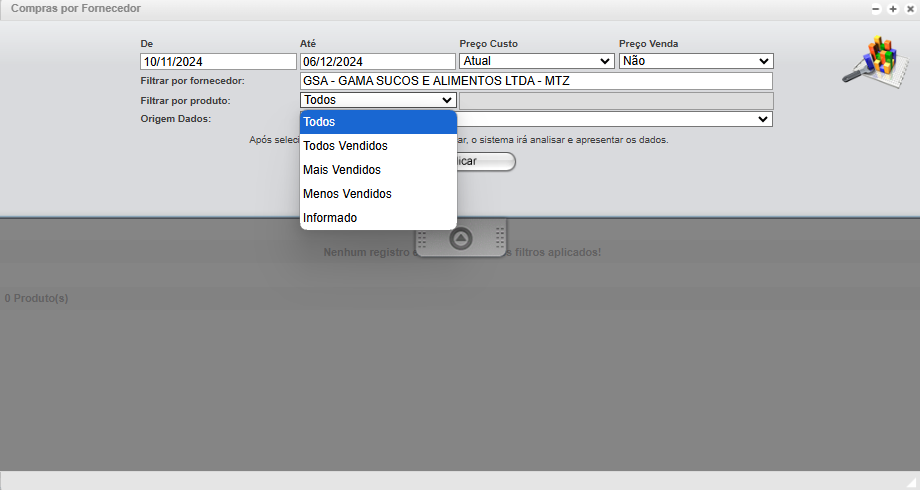Click the partially hidden Aplicar button
This screenshot has width=920, height=490.
click(x=486, y=161)
